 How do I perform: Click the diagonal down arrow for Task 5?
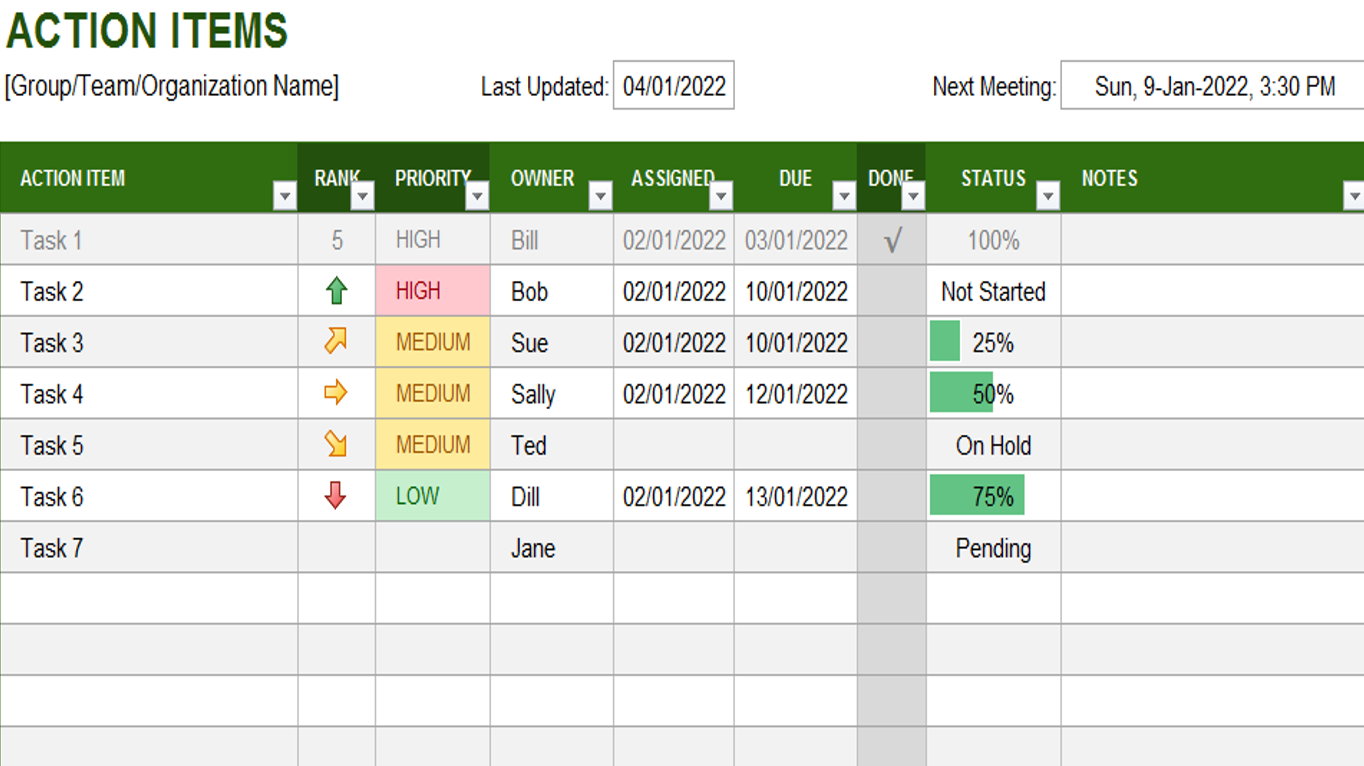[x=336, y=444]
